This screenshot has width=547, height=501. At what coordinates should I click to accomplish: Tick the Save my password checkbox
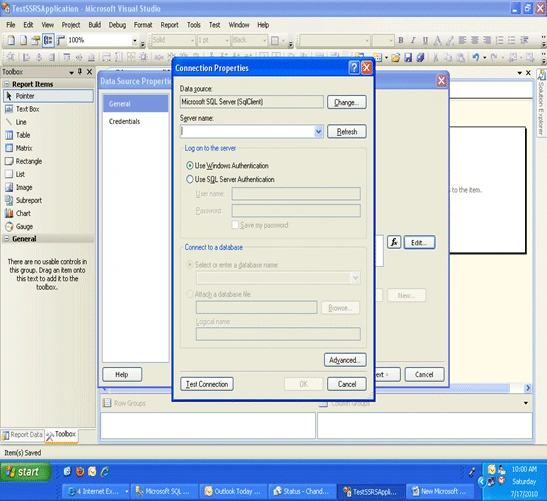(235, 225)
